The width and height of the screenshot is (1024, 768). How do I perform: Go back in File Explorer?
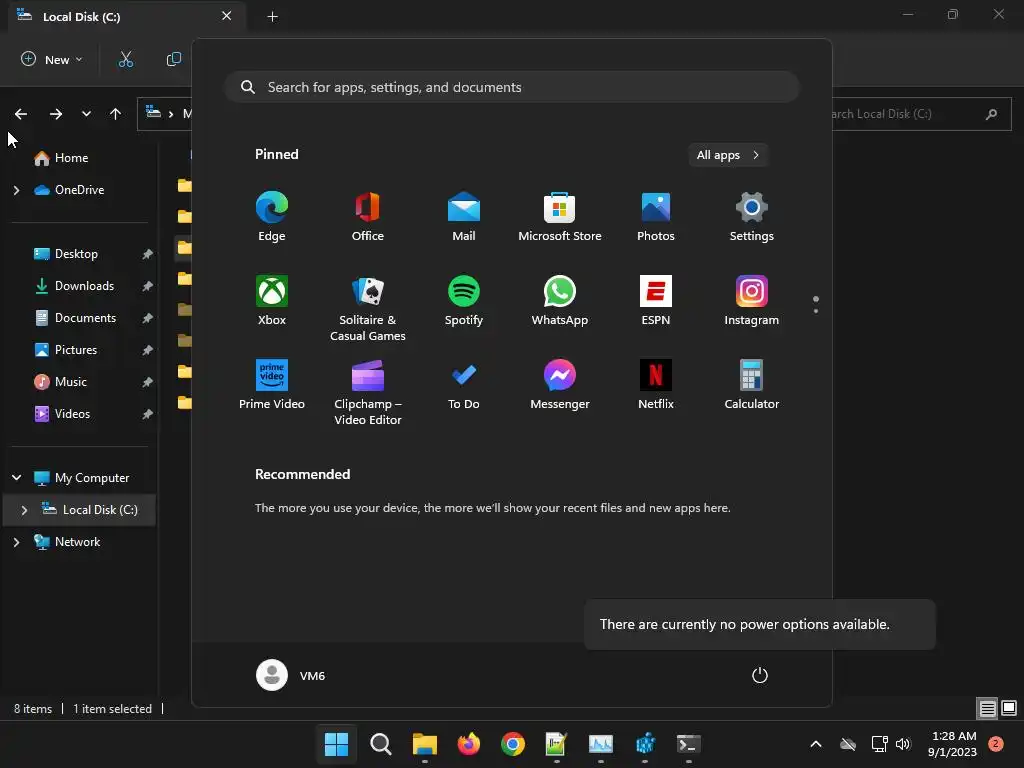coord(21,114)
